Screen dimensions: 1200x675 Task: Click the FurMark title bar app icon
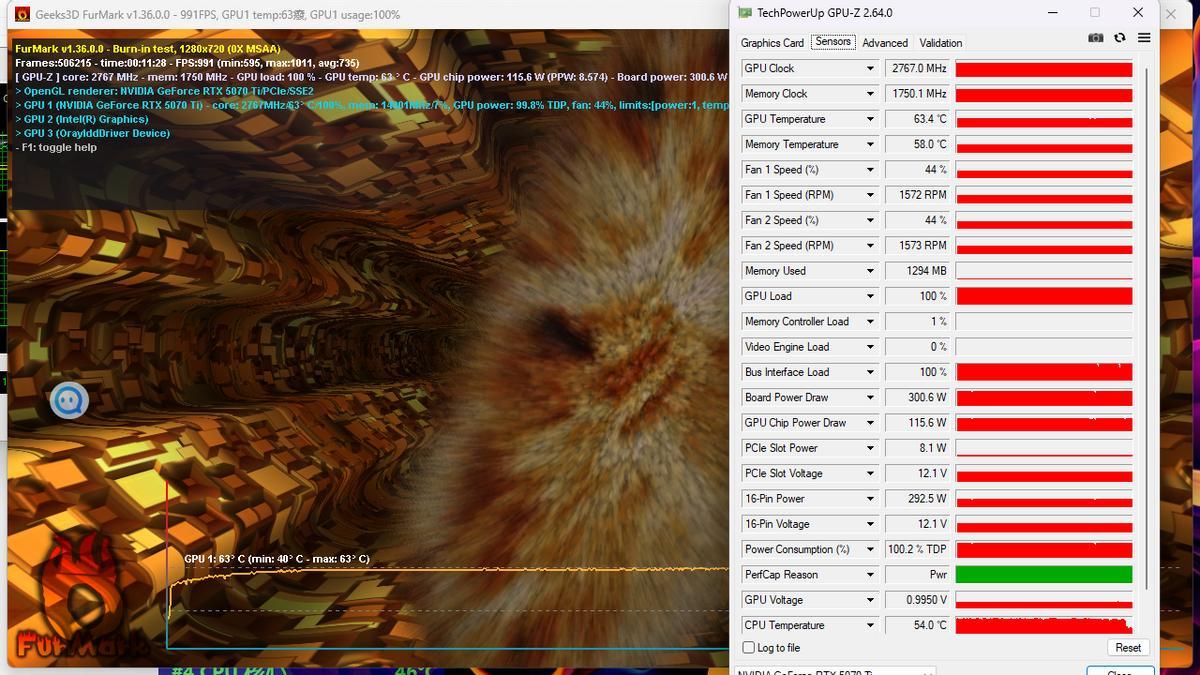point(21,14)
